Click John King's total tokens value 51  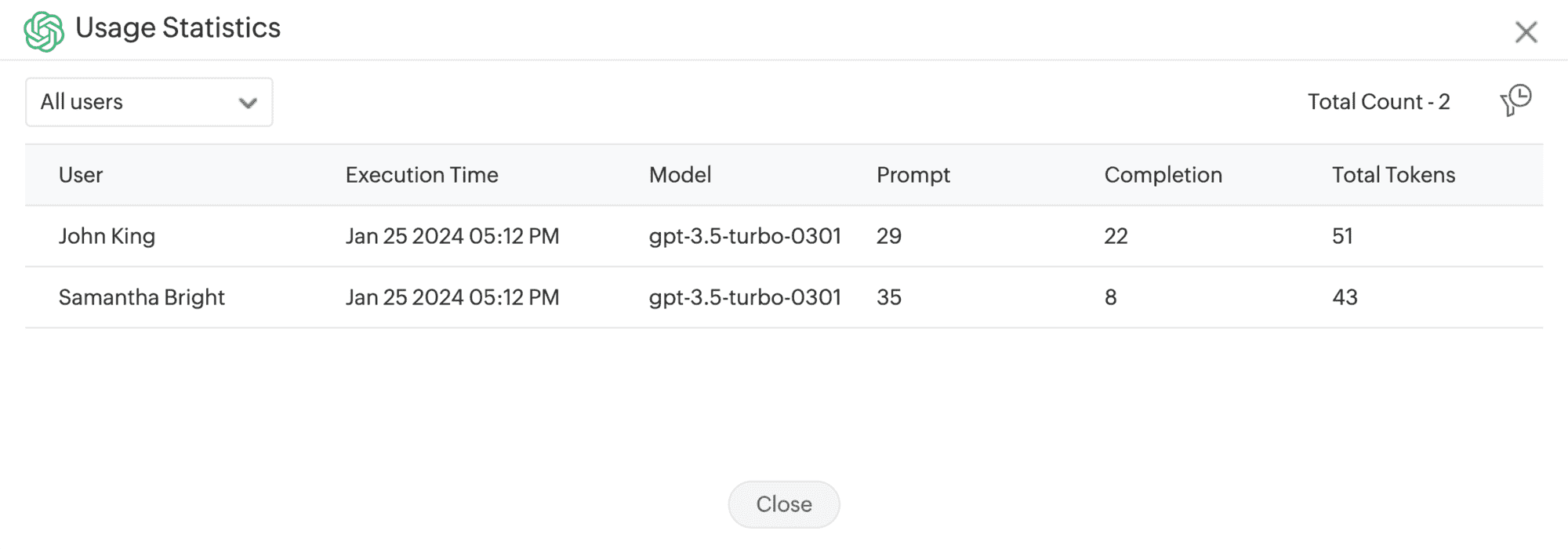coord(1342,236)
